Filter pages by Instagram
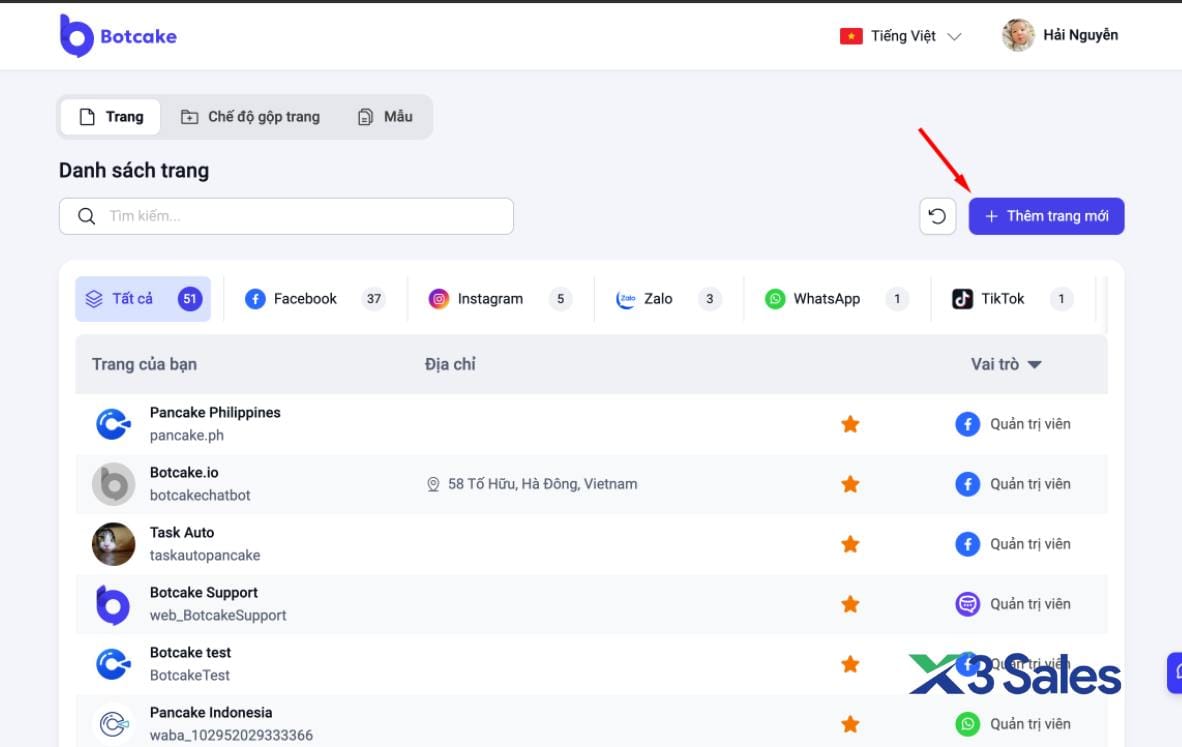The height and width of the screenshot is (747, 1182). [x=501, y=298]
